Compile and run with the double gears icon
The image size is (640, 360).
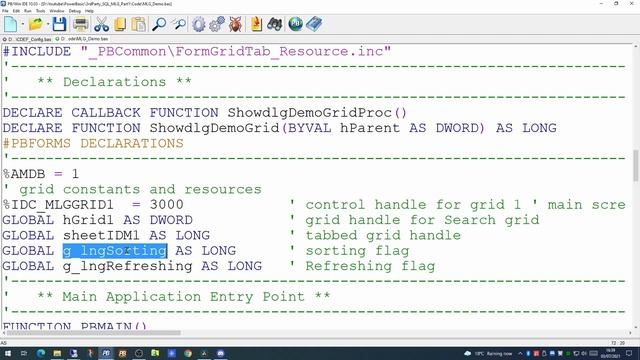(217, 24)
